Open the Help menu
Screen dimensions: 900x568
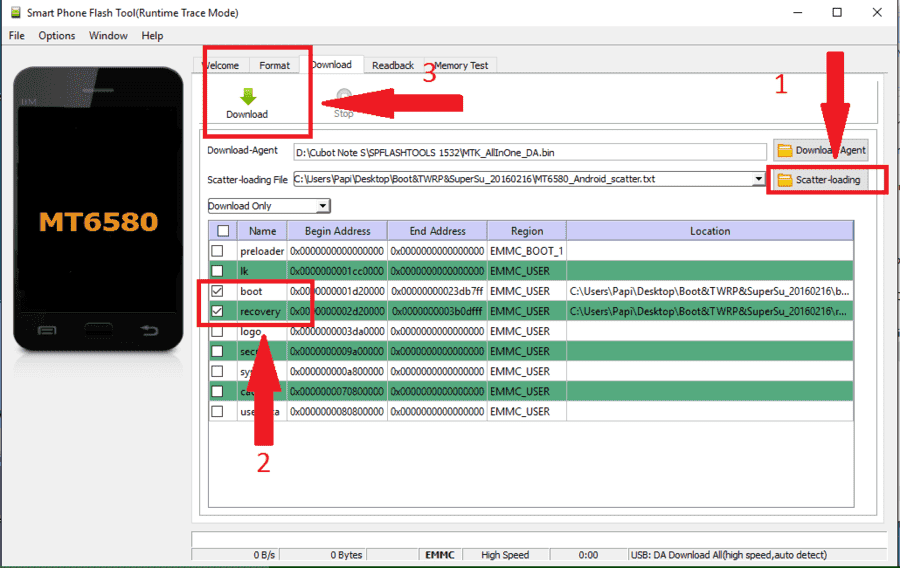coord(152,36)
